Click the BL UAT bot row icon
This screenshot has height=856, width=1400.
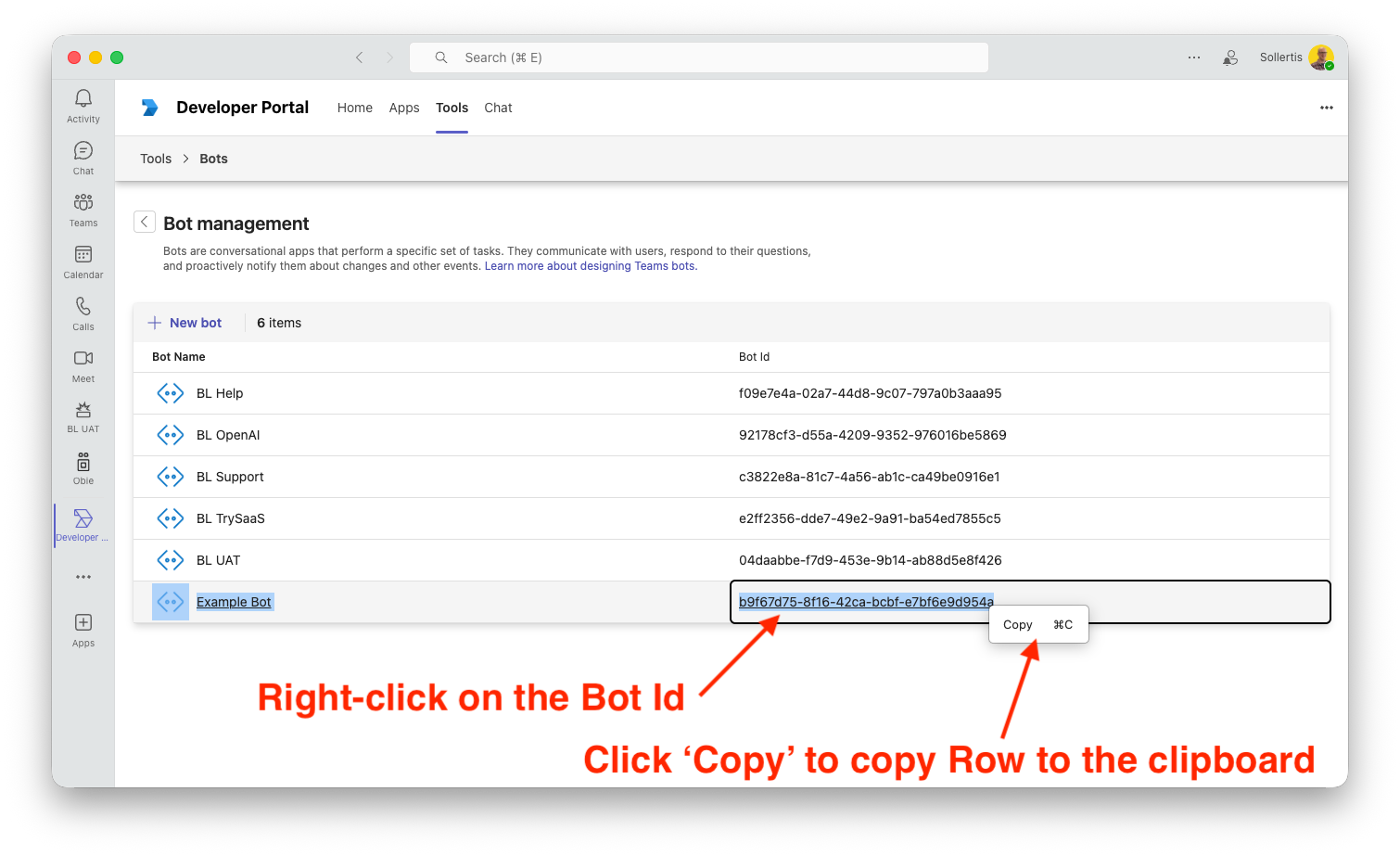[x=171, y=560]
